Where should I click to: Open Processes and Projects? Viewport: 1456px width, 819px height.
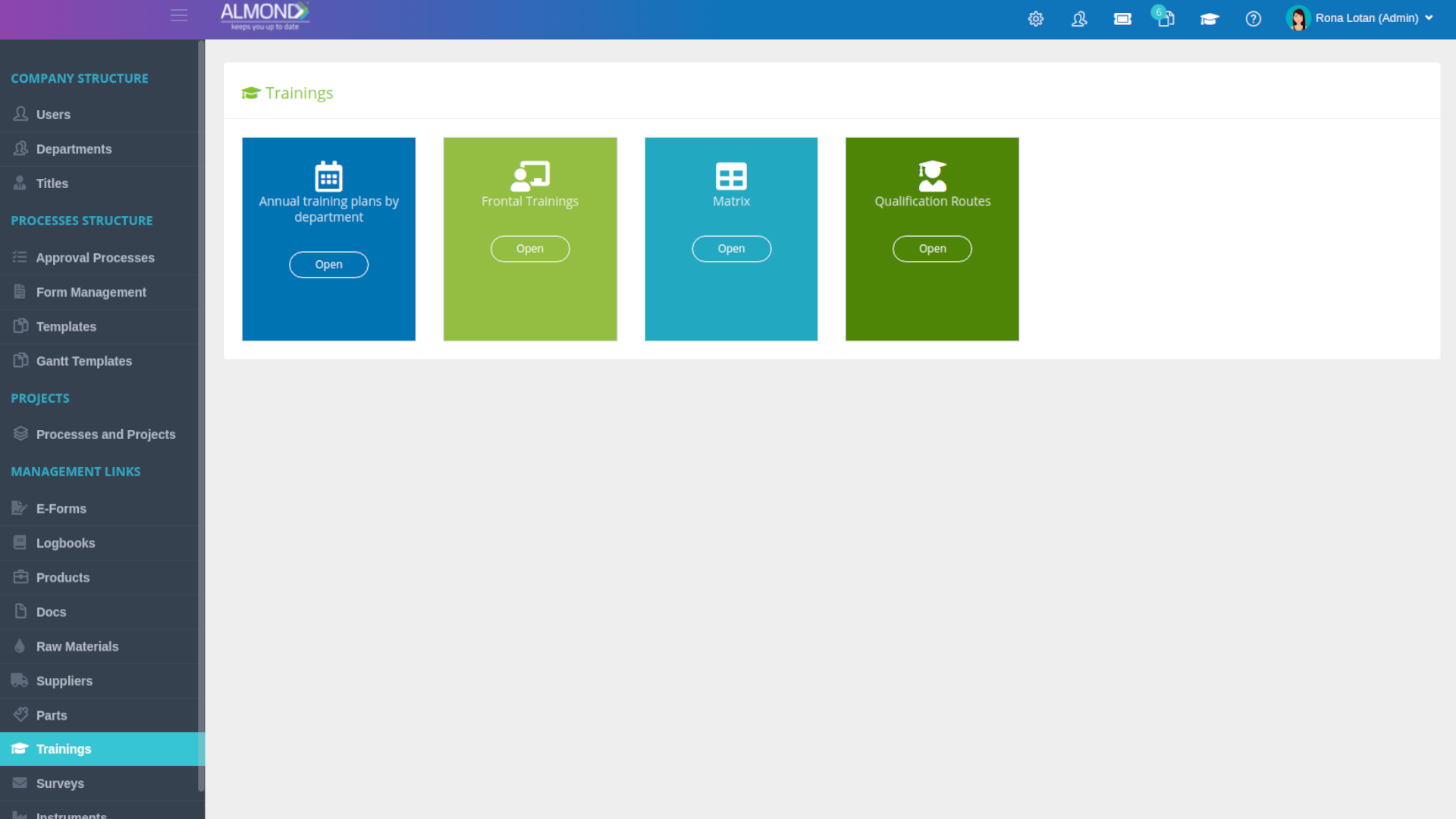click(x=99, y=435)
